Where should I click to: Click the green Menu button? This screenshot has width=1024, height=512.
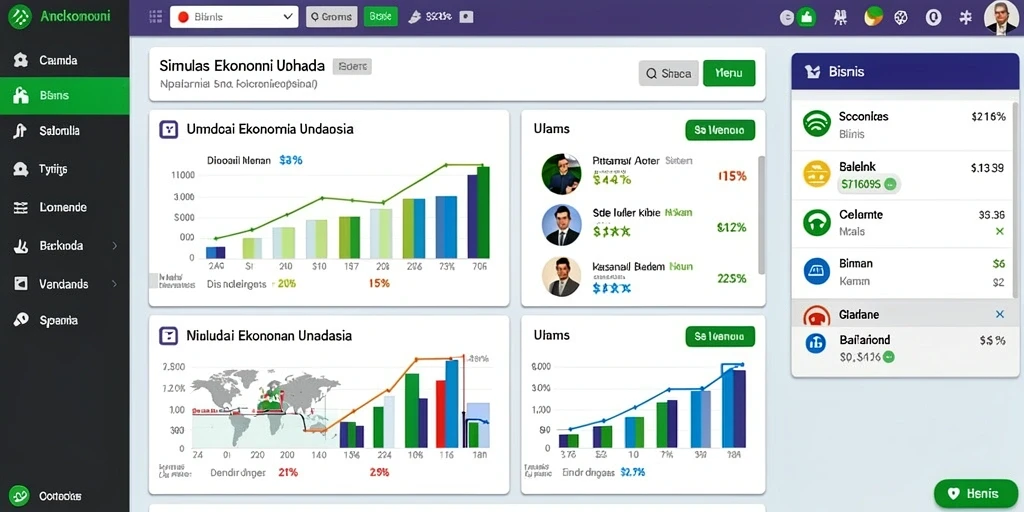pyautogui.click(x=729, y=74)
